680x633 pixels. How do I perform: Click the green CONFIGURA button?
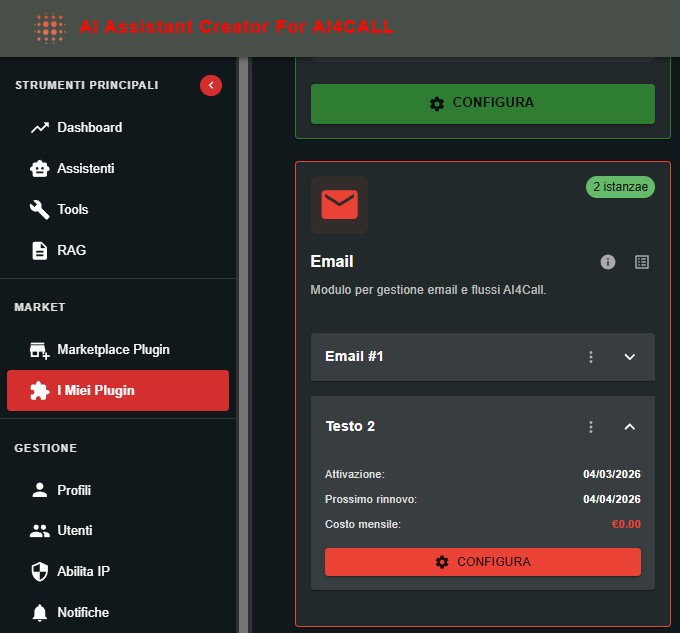483,104
